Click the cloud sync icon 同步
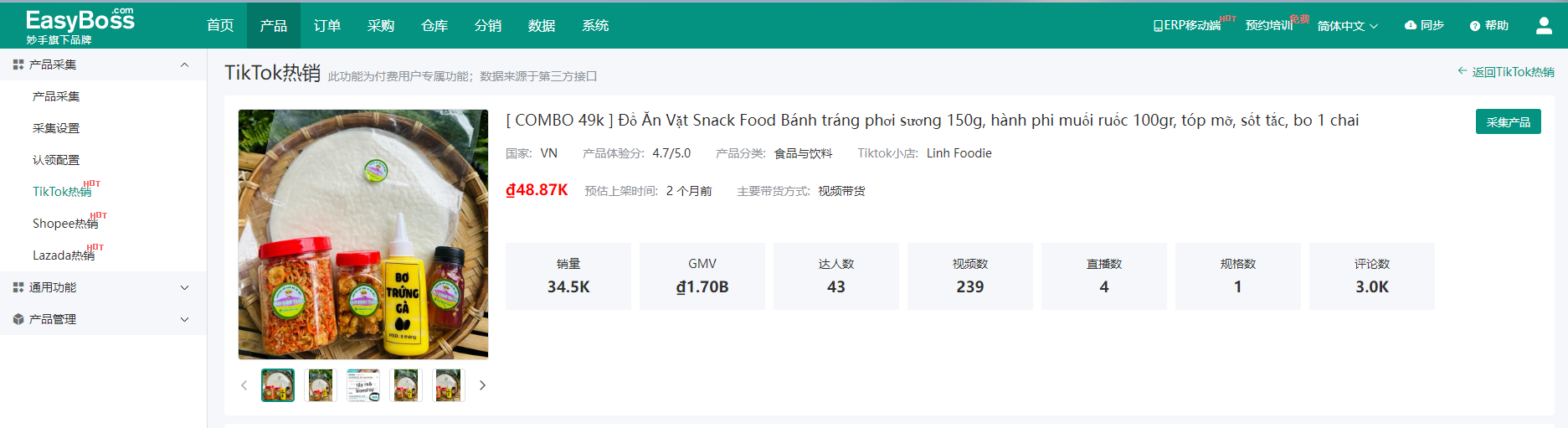Image resolution: width=1568 pixels, height=428 pixels. (1423, 25)
